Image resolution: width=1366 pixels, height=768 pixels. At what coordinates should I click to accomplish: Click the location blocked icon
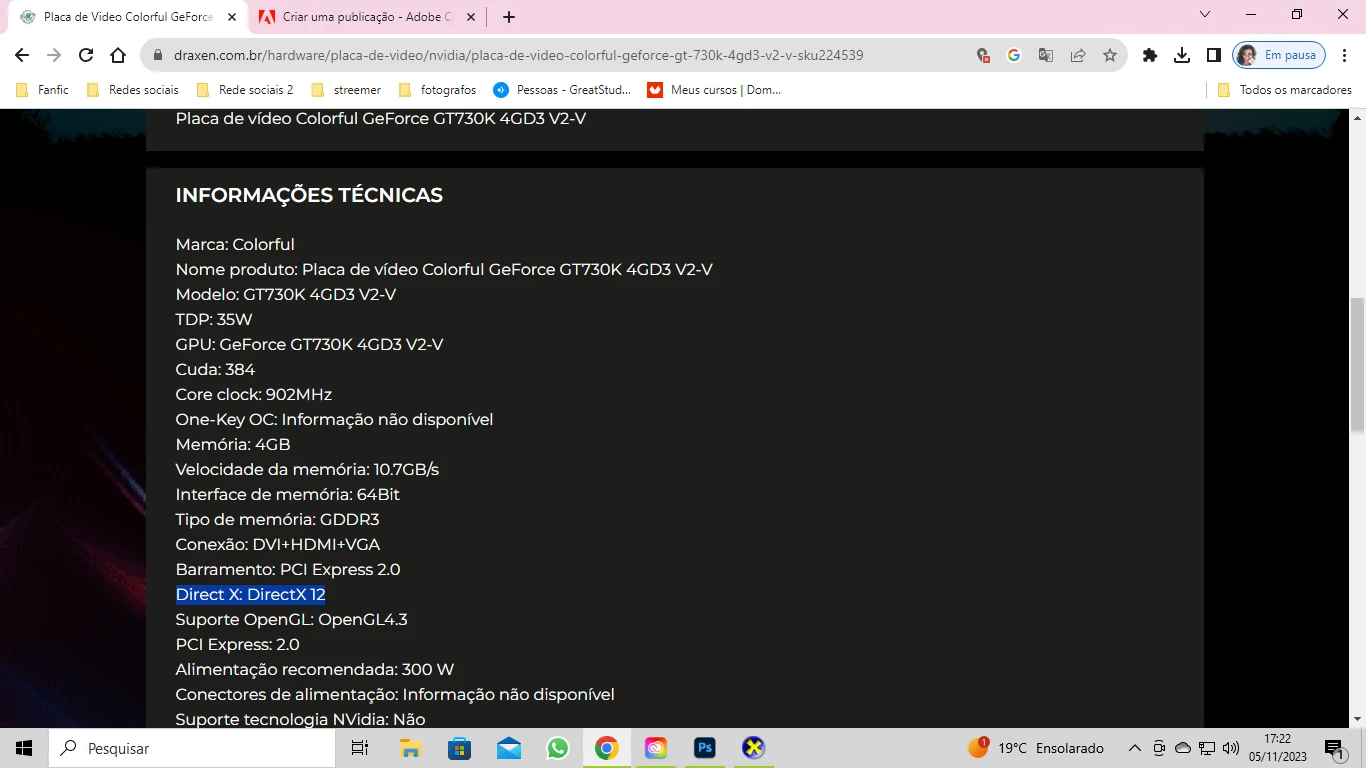click(983, 56)
